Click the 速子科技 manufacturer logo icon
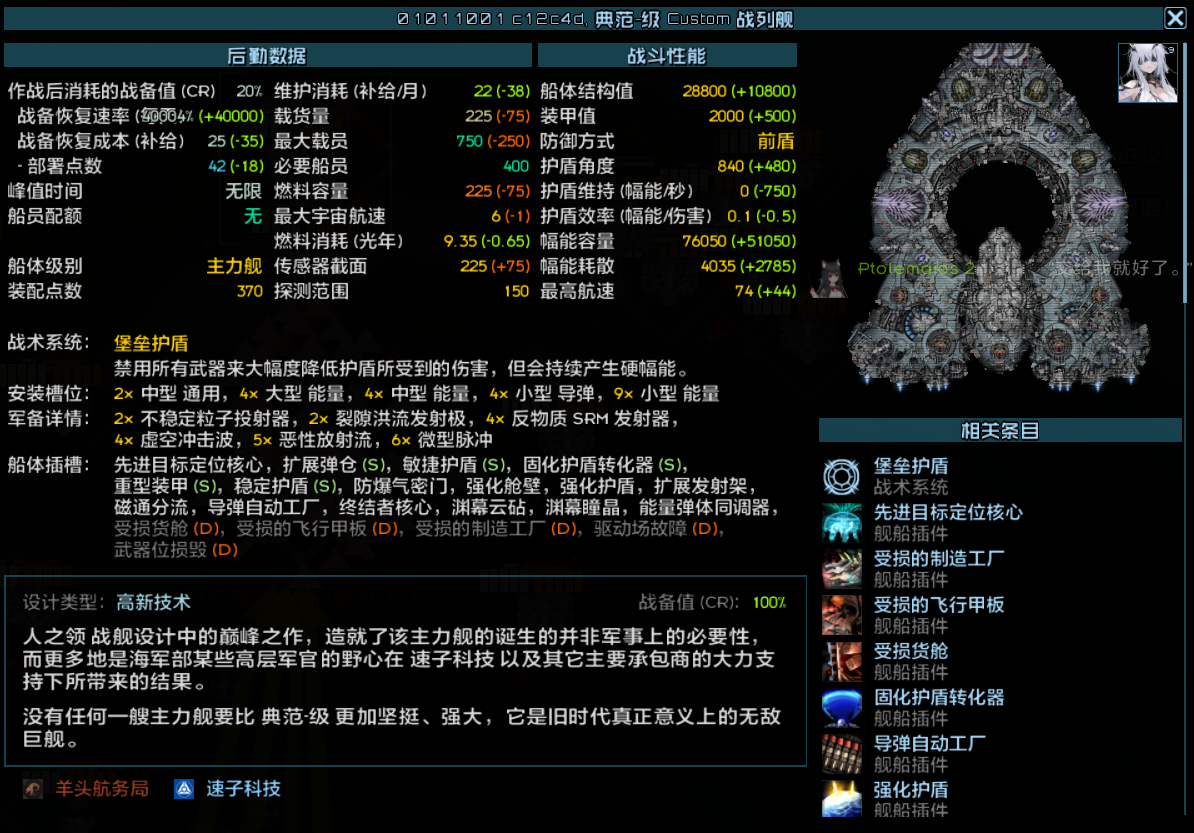Image resolution: width=1194 pixels, height=833 pixels. coord(184,789)
